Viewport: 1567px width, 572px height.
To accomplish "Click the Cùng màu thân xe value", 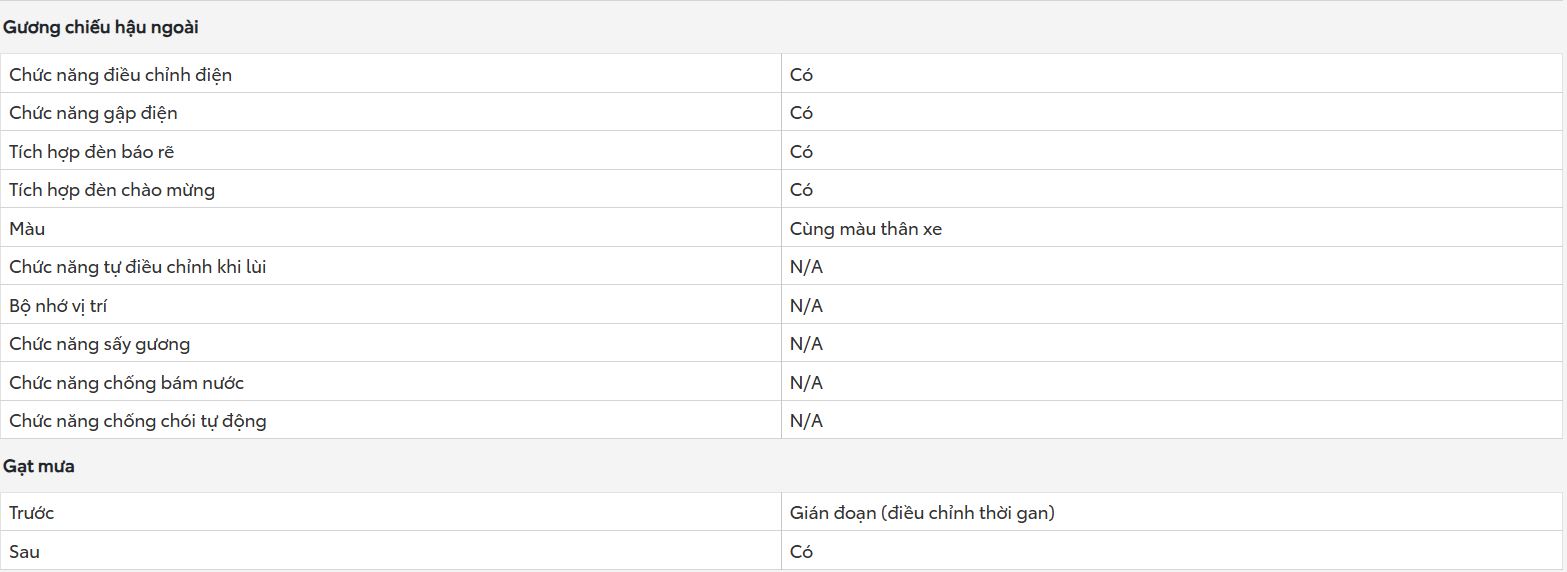I will click(x=866, y=229).
